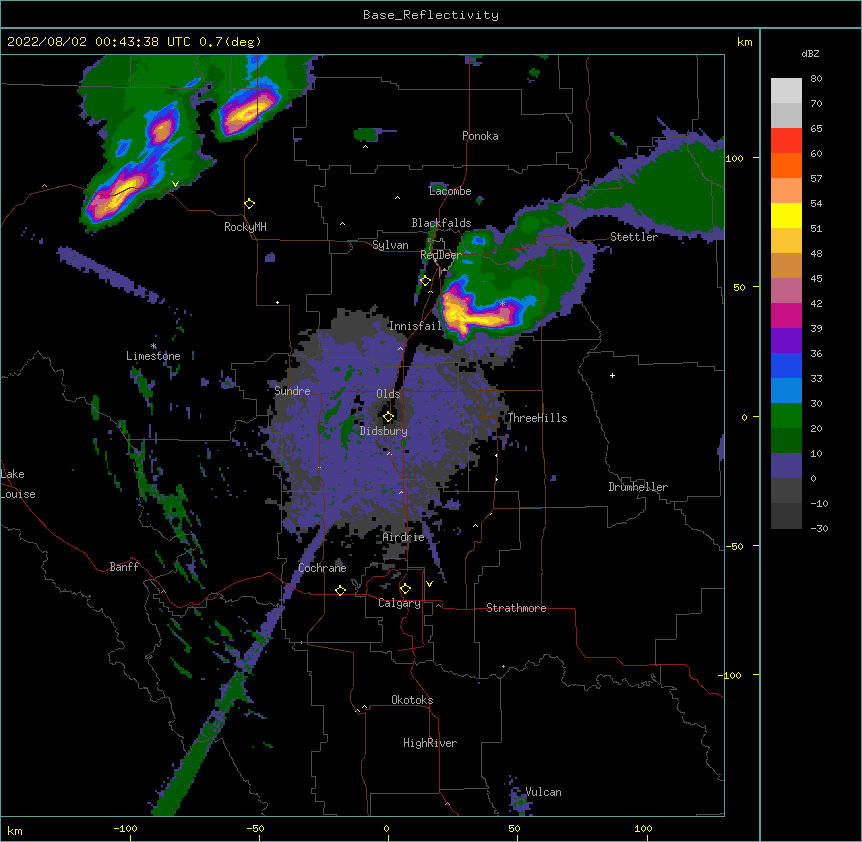This screenshot has height=842, width=862.
Task: Click the Okotoks label
Action: 412,700
